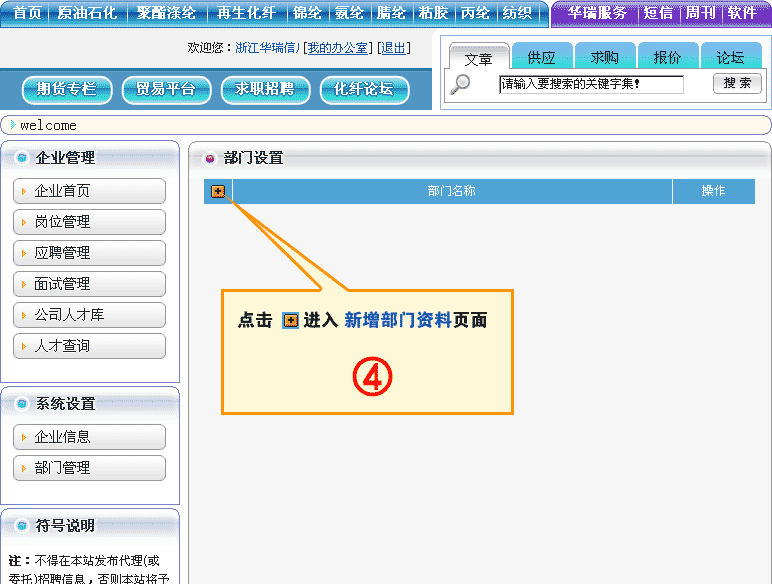Select the 论坛 search tab
This screenshot has height=584, width=772.
pyautogui.click(x=730, y=58)
